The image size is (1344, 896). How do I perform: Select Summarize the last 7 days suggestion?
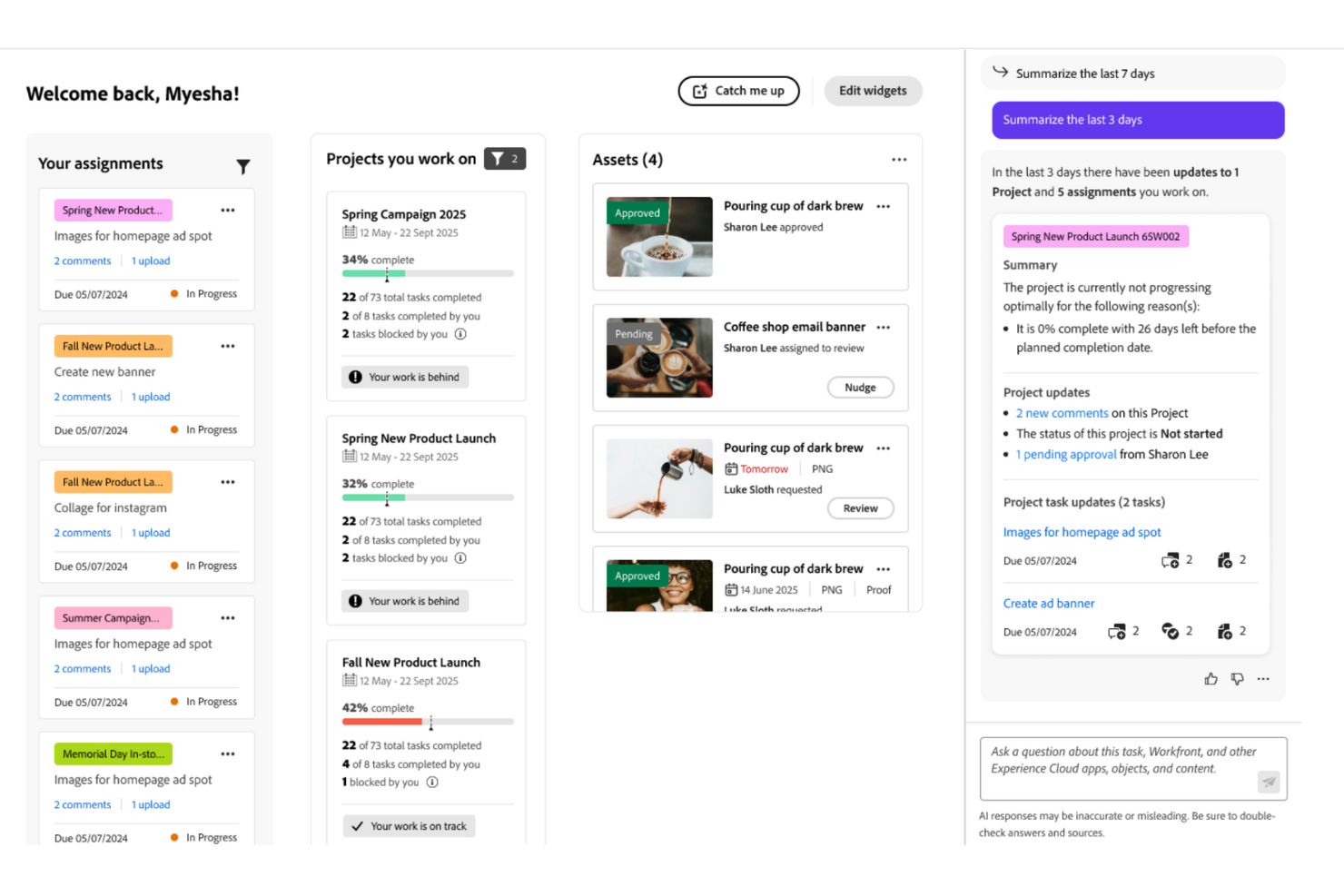tap(1132, 74)
